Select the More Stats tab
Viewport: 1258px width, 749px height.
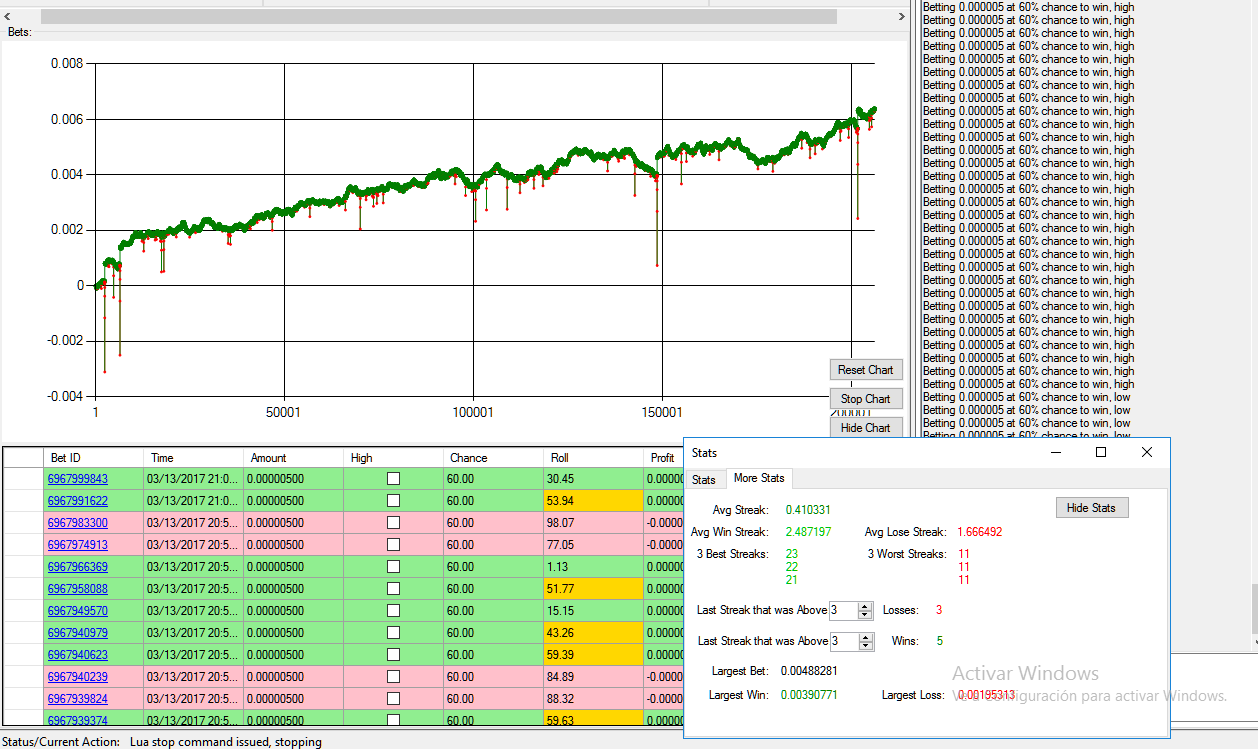[x=760, y=478]
